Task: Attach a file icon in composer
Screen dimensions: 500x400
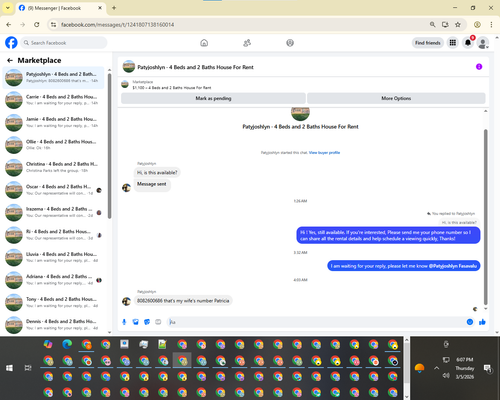Action: [x=135, y=322]
